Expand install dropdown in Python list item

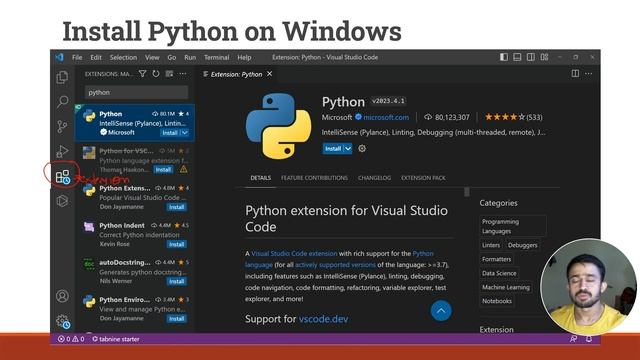(185, 133)
